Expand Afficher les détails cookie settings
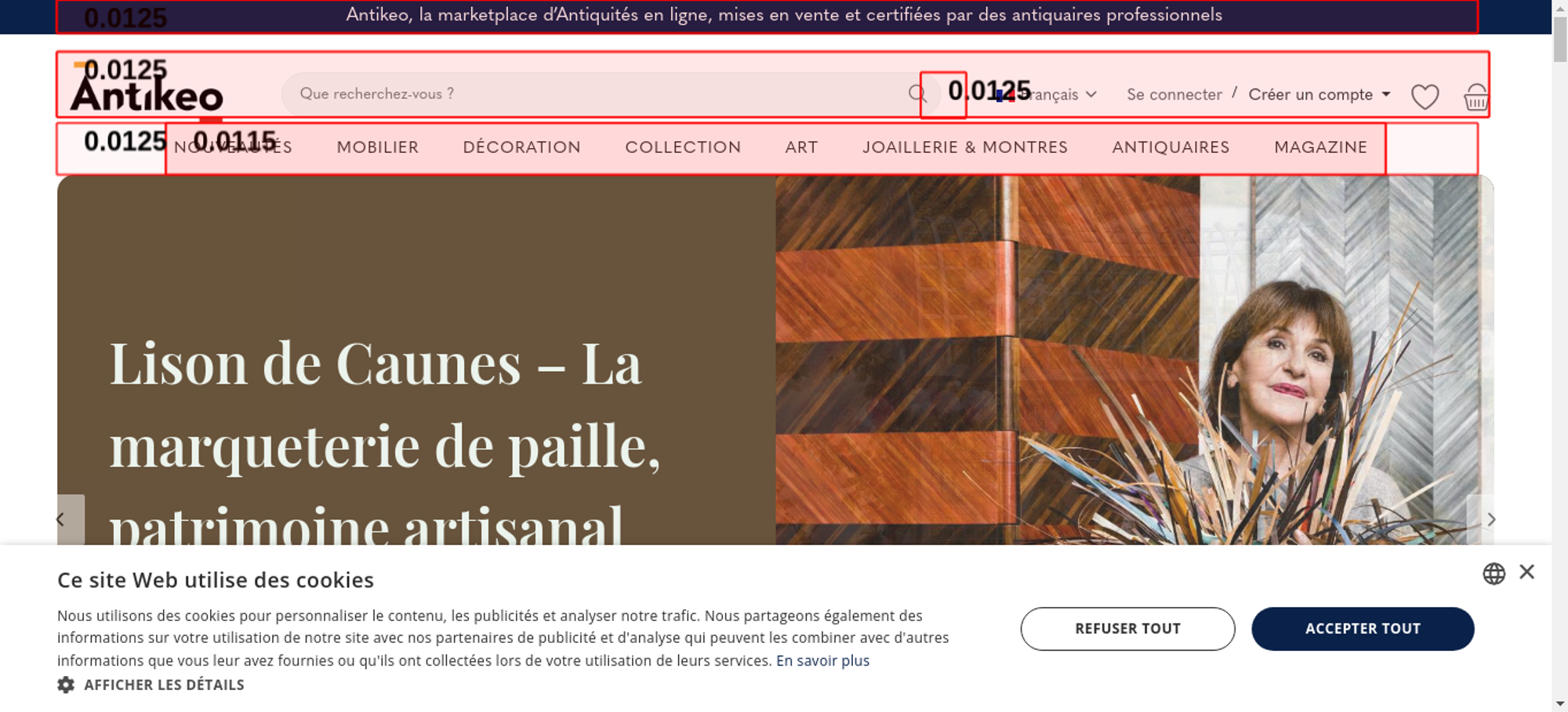 164,685
